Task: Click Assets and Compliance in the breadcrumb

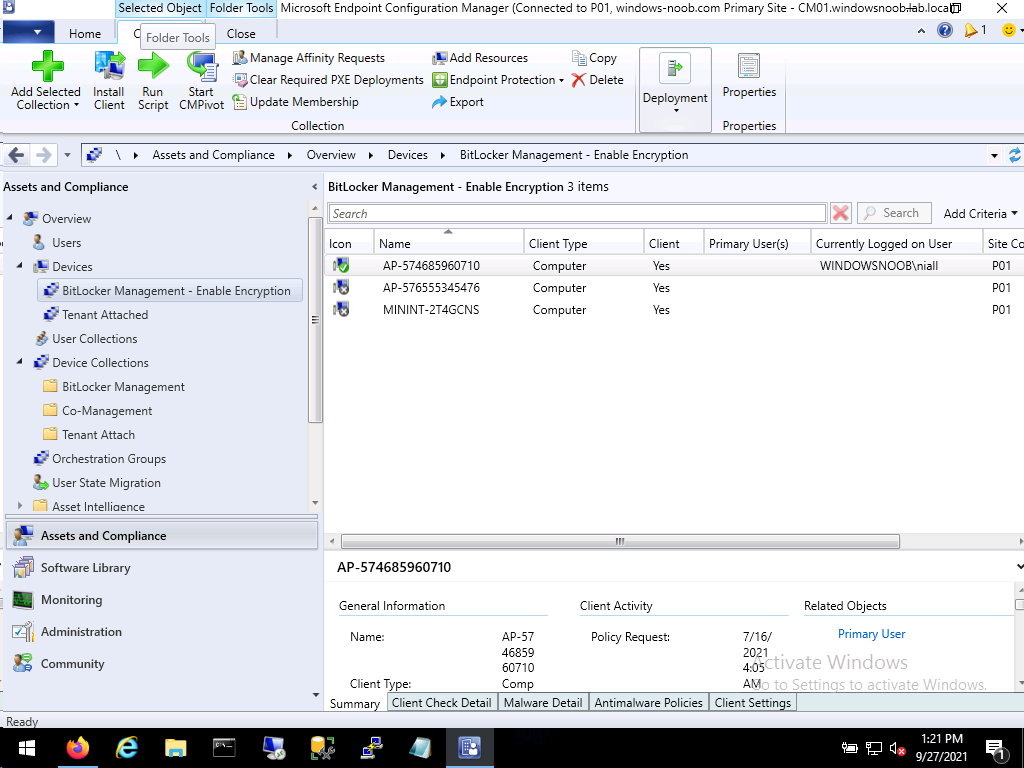Action: click(214, 155)
